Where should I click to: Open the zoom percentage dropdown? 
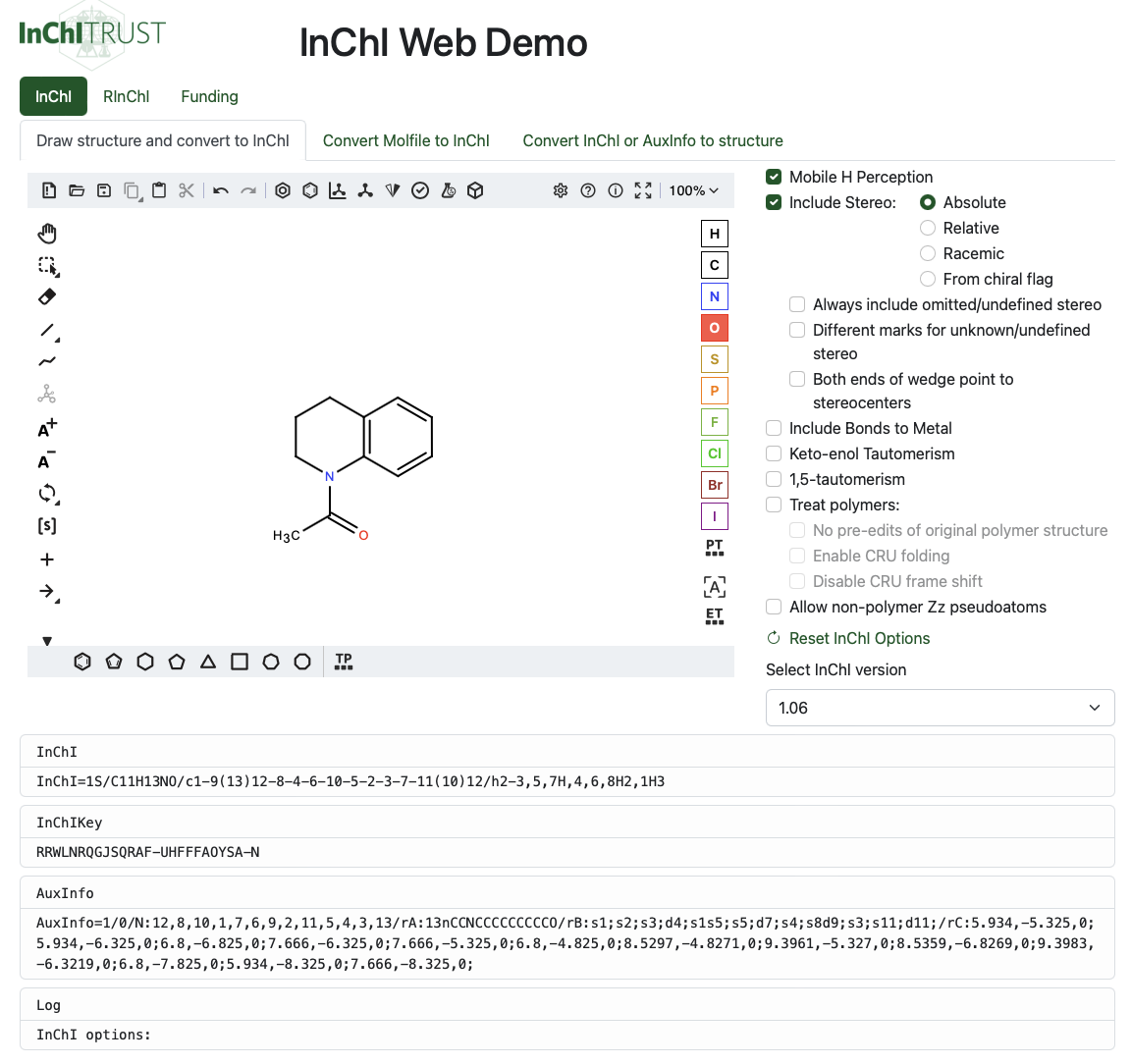click(x=694, y=190)
